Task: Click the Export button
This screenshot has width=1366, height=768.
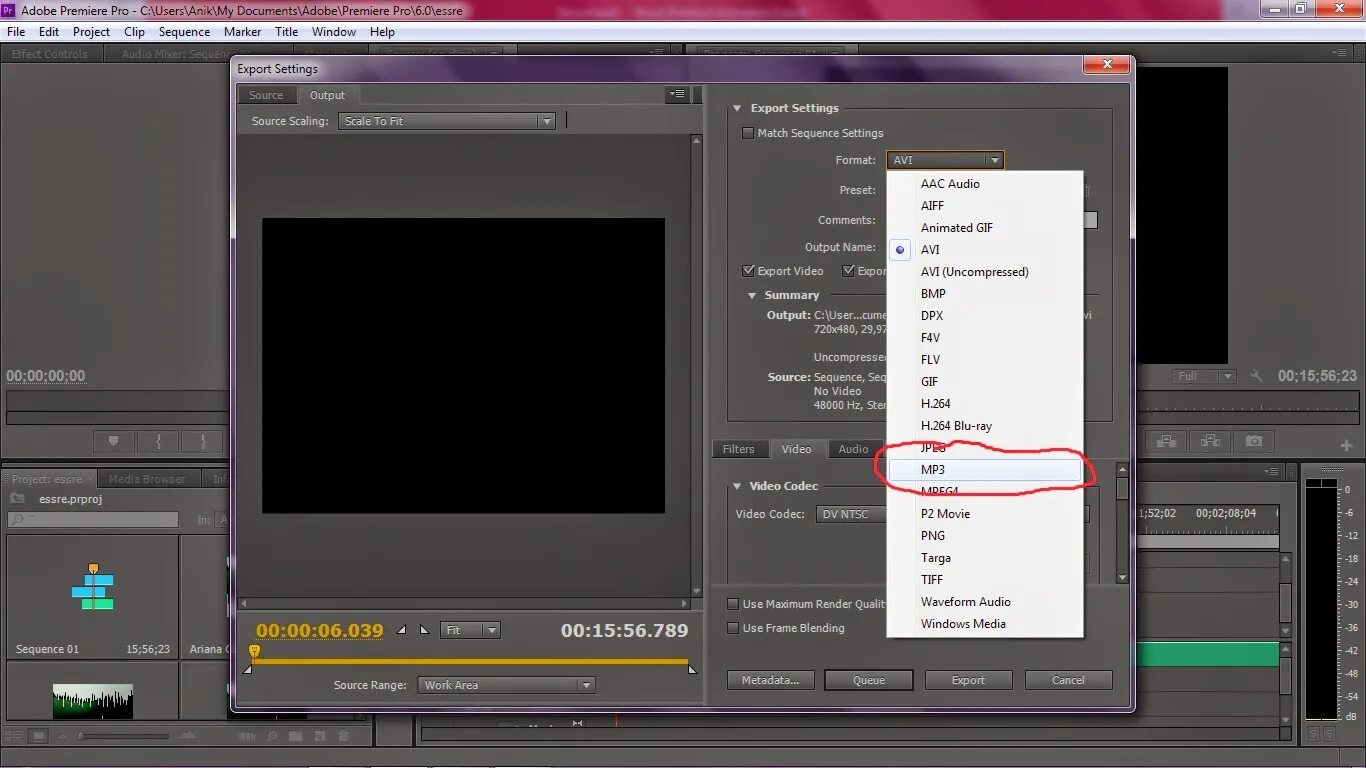Action: point(968,680)
